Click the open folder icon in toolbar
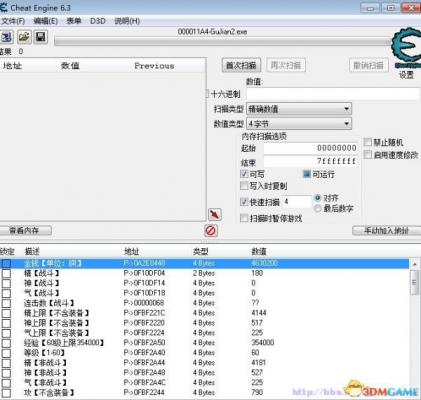421x400 pixels. pyautogui.click(x=24, y=37)
